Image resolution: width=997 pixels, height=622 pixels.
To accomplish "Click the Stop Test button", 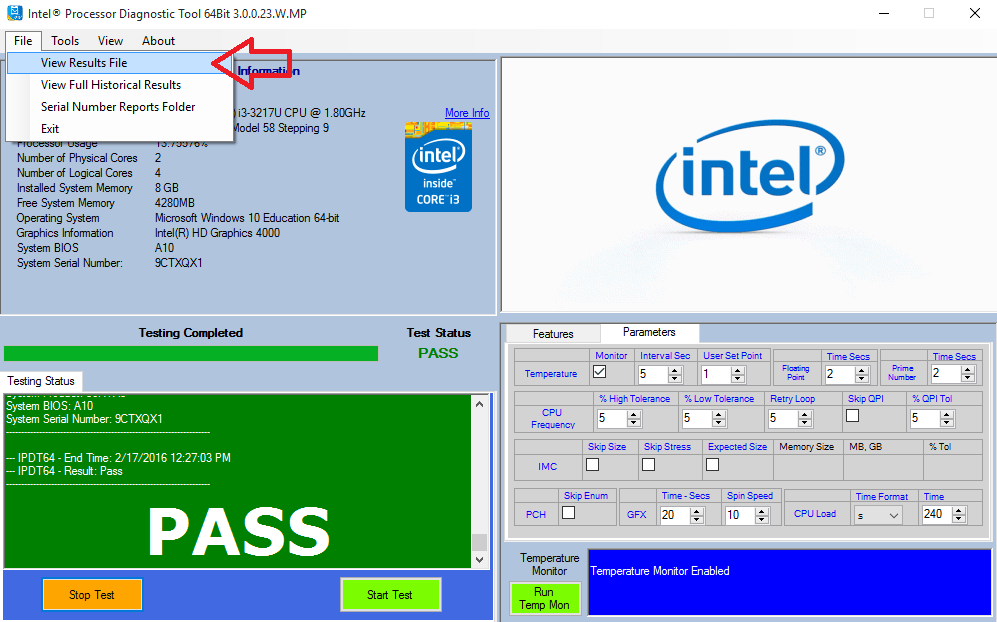I will [92, 595].
